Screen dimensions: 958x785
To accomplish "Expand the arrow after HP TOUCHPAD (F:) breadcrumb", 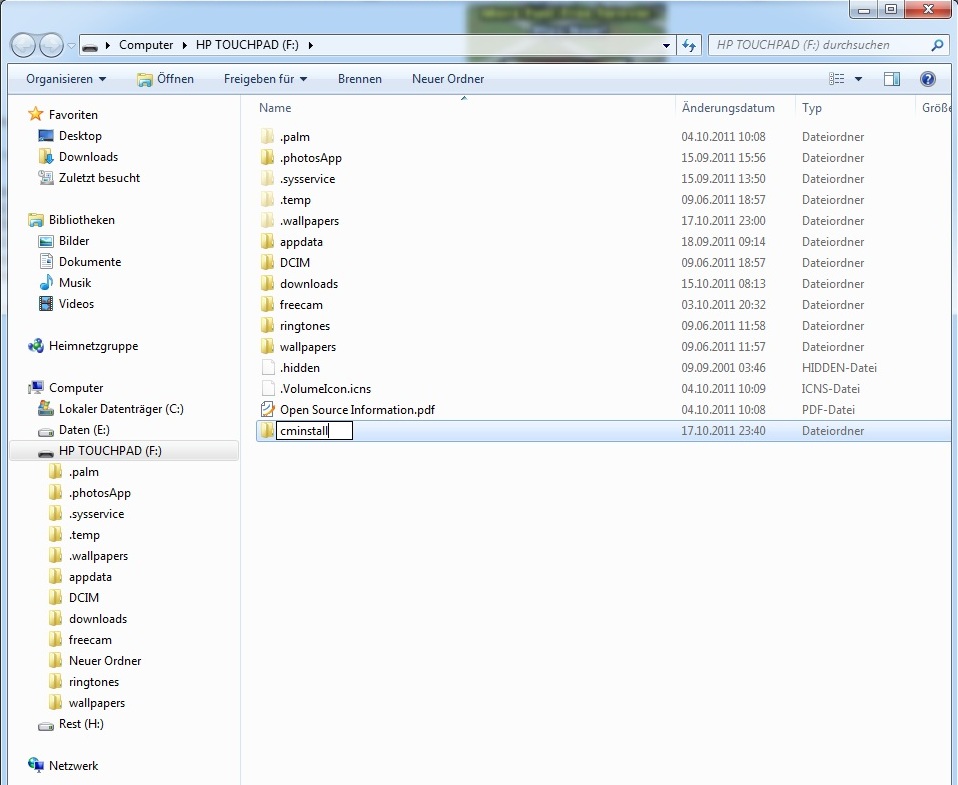I will (x=310, y=45).
